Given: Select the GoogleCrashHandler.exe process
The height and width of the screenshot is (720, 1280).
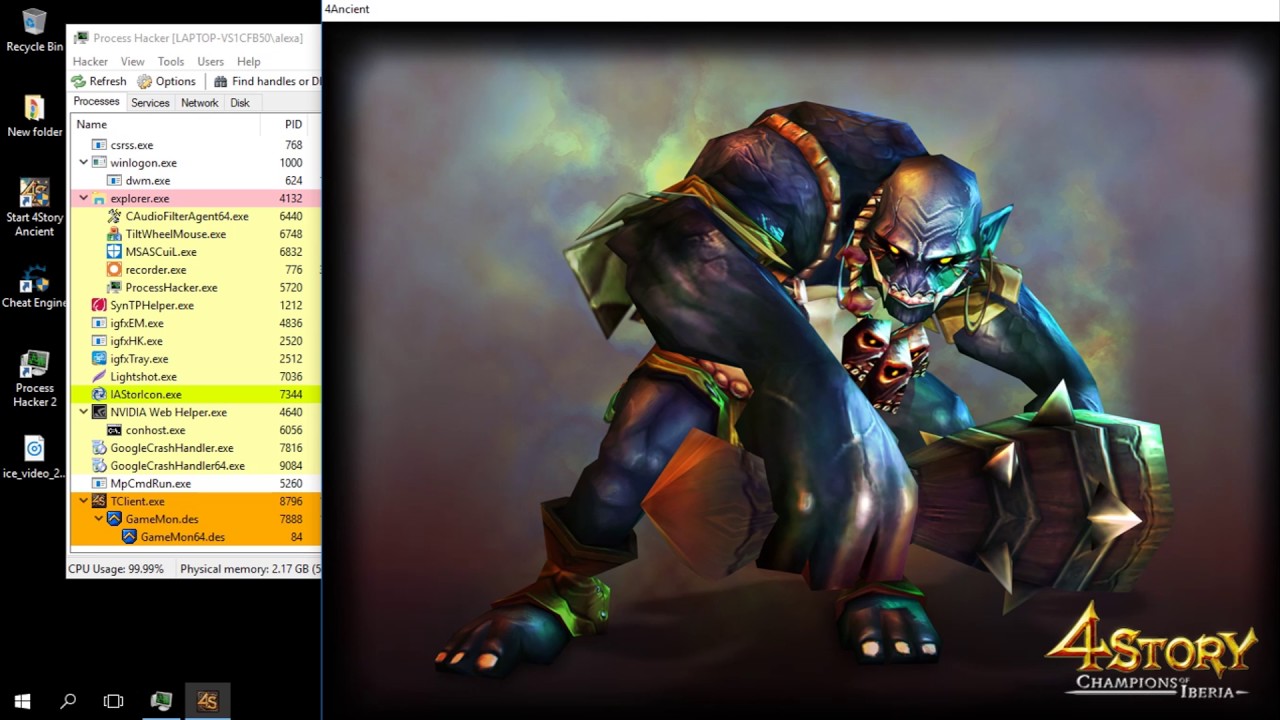Looking at the screenshot, I should (x=196, y=447).
